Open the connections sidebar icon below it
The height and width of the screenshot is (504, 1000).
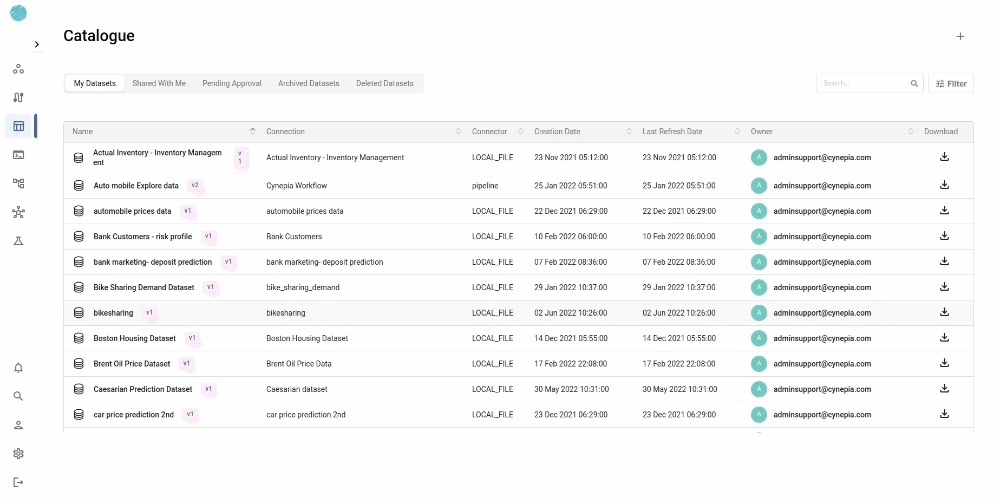coord(18,98)
